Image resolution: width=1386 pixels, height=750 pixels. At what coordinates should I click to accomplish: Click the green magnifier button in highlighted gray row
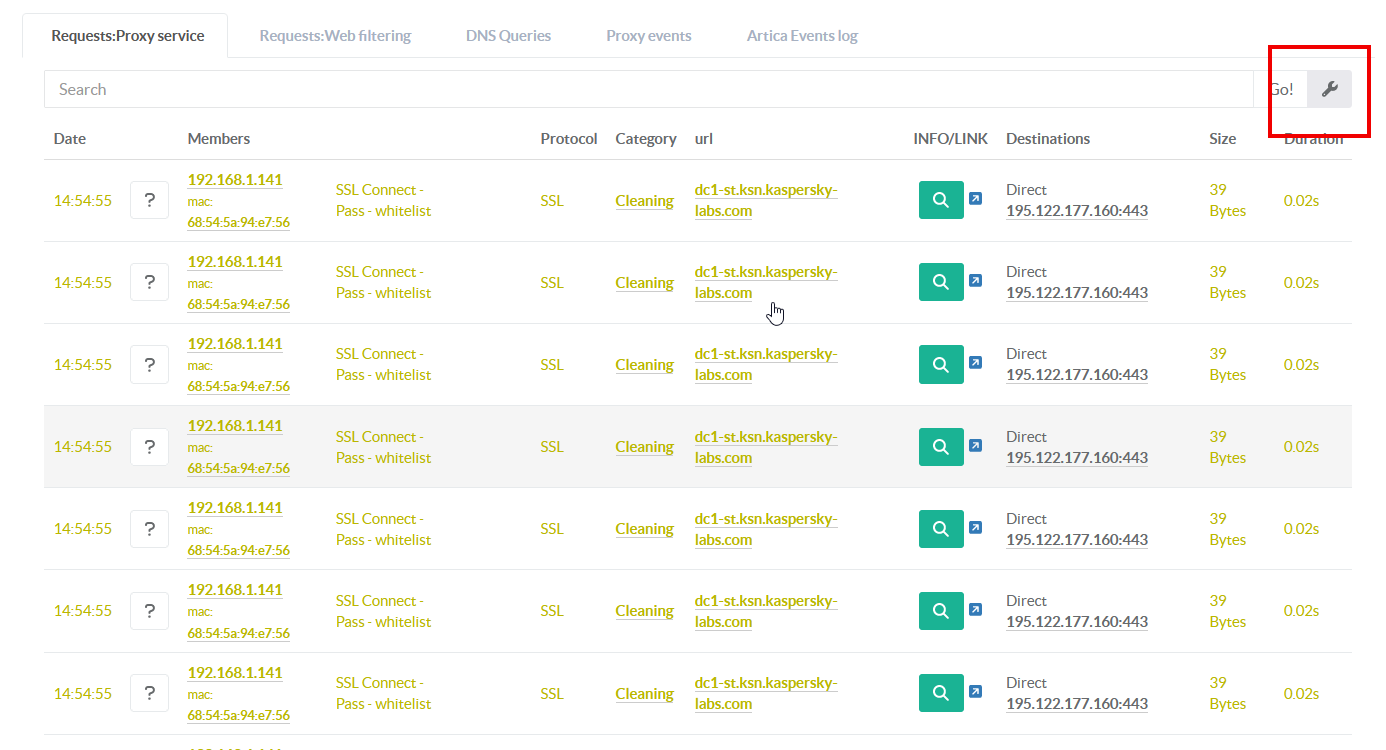point(940,446)
